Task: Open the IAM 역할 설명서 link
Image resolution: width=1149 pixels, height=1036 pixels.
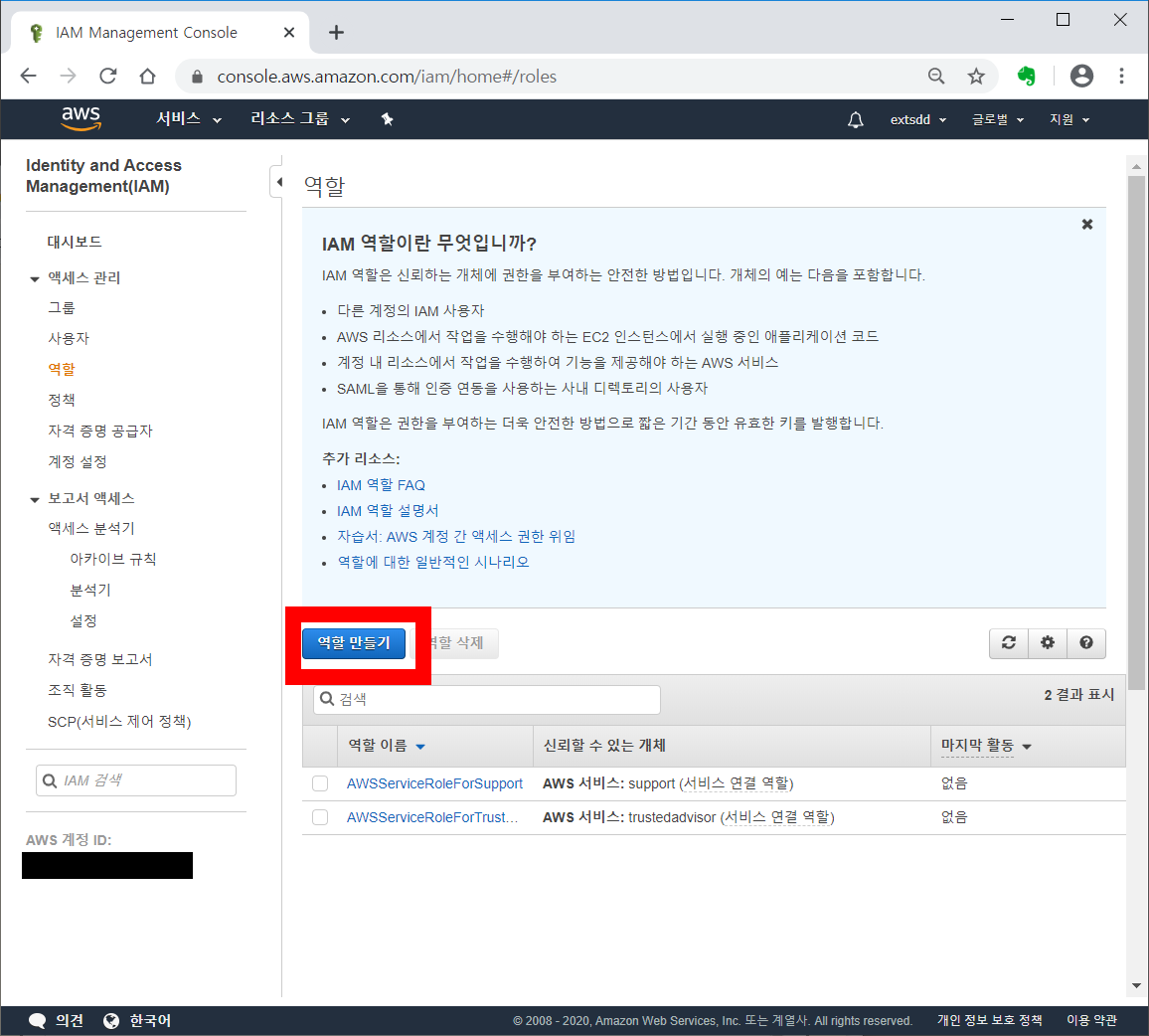Action: 388,511
